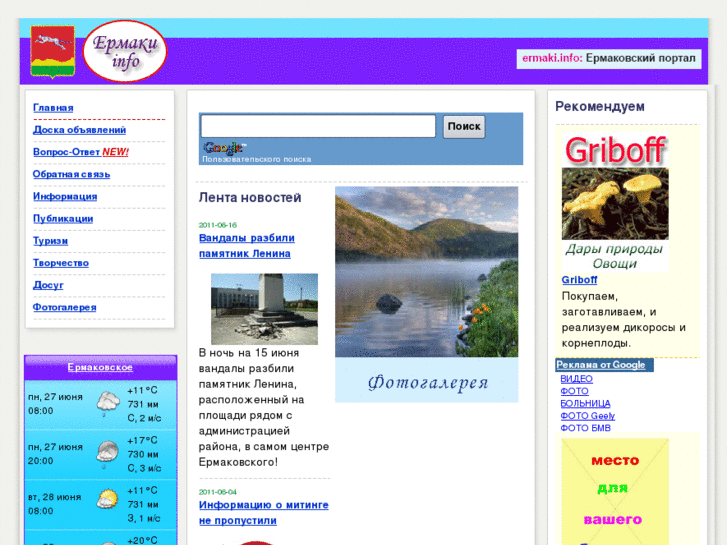
Task: Open Фотогалерея from the left menu
Action: [64, 307]
